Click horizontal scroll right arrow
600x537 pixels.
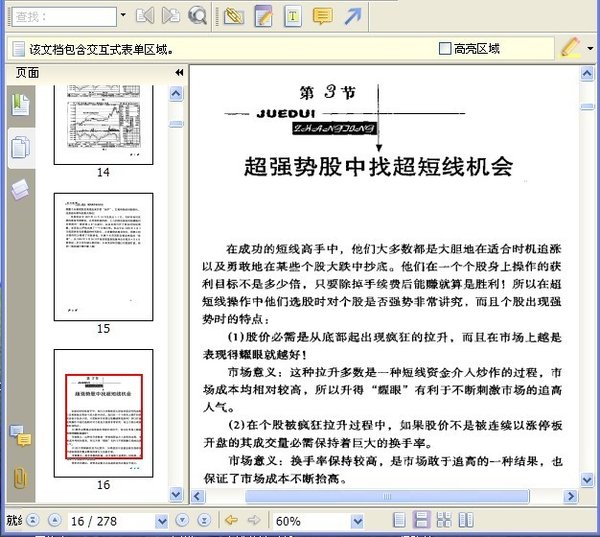[x=571, y=496]
